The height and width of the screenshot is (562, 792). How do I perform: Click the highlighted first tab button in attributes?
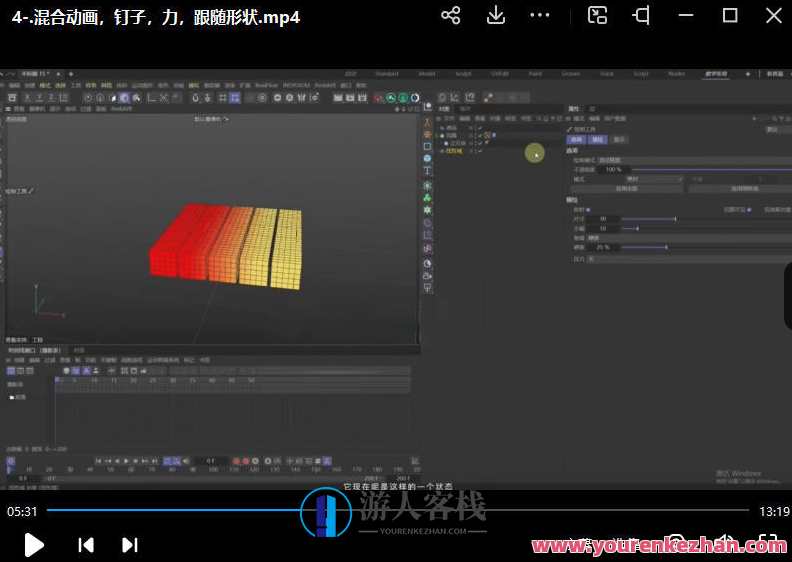576,140
